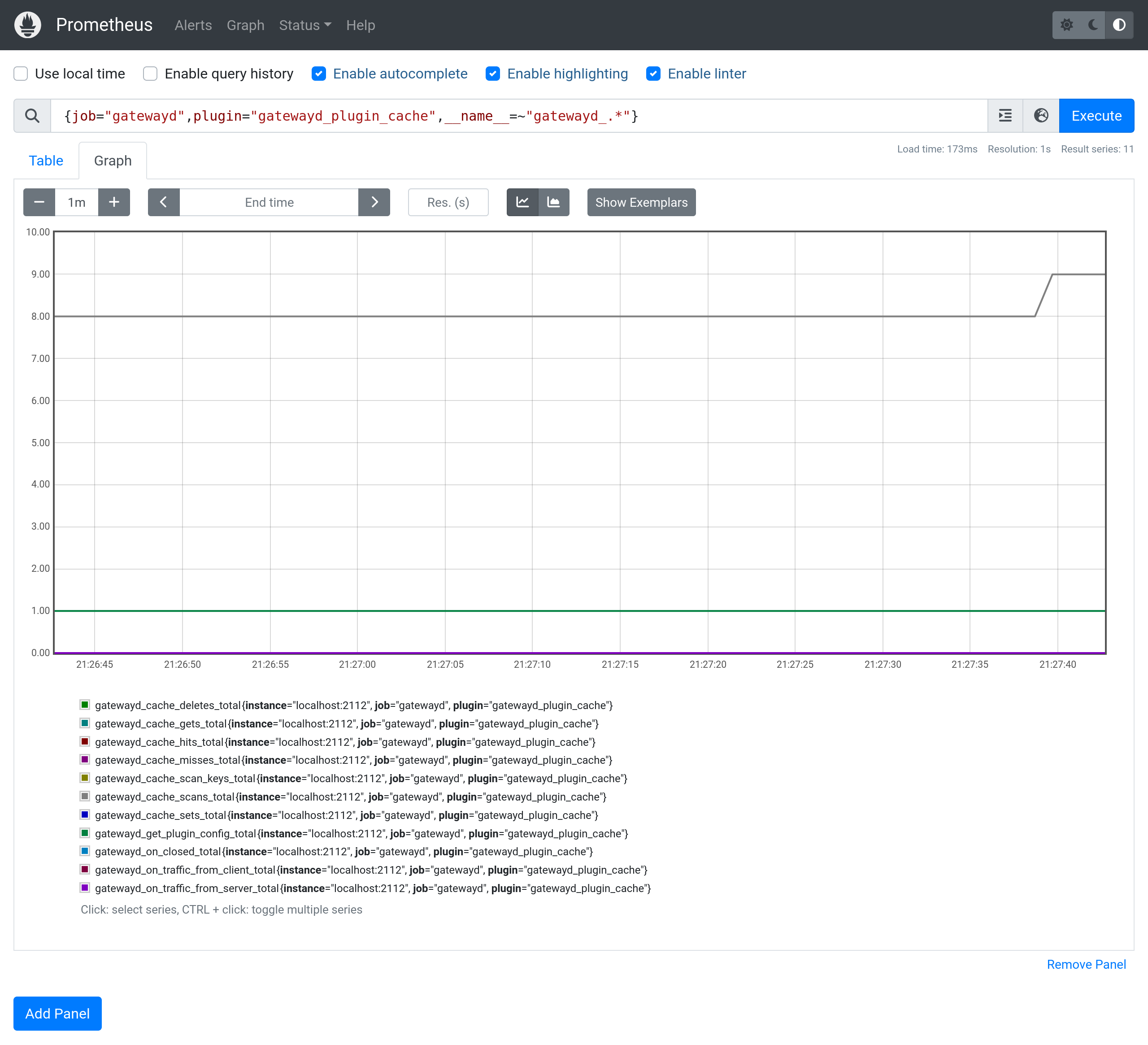Check the Use local time option

[21, 74]
